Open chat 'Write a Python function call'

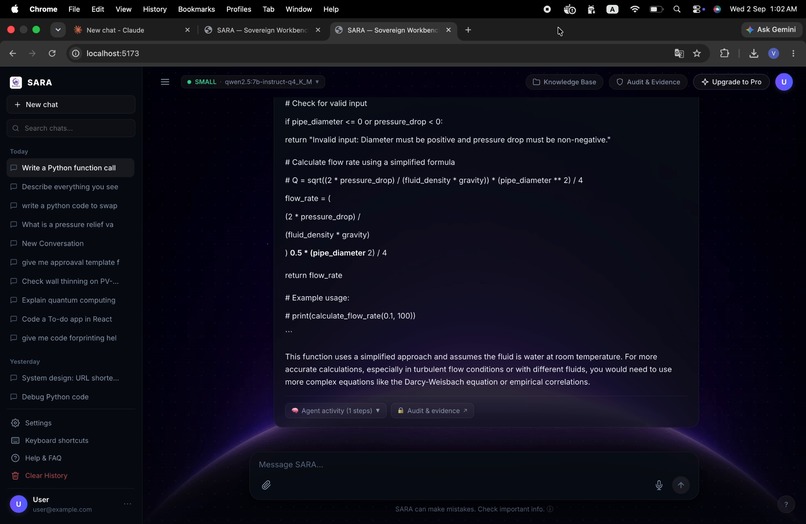[71, 168]
